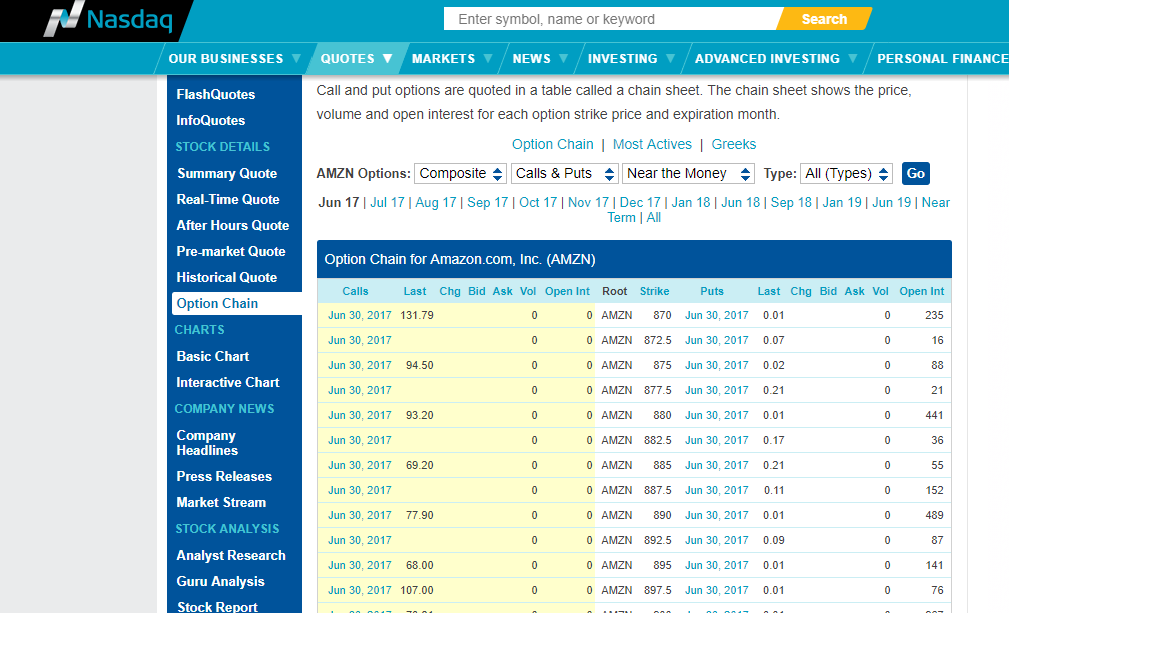The image size is (1152, 648).
Task: Click the symbol search input field
Action: 611,19
